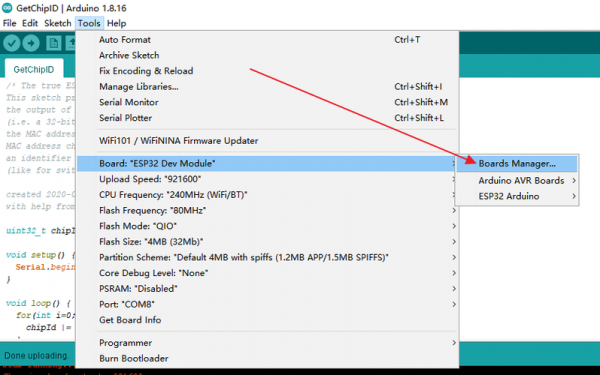
Task: Click the Verify checkmark toolbar icon
Action: coord(11,43)
